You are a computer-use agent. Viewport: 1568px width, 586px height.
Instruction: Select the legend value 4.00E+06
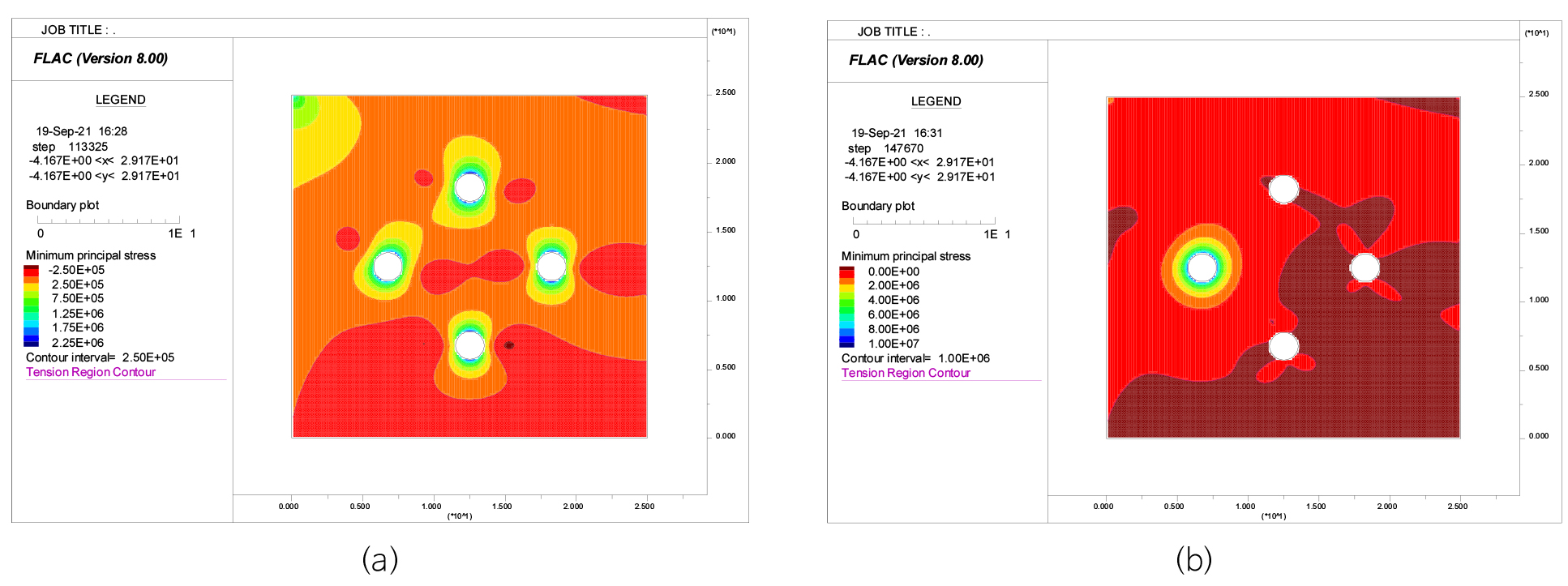pos(893,300)
